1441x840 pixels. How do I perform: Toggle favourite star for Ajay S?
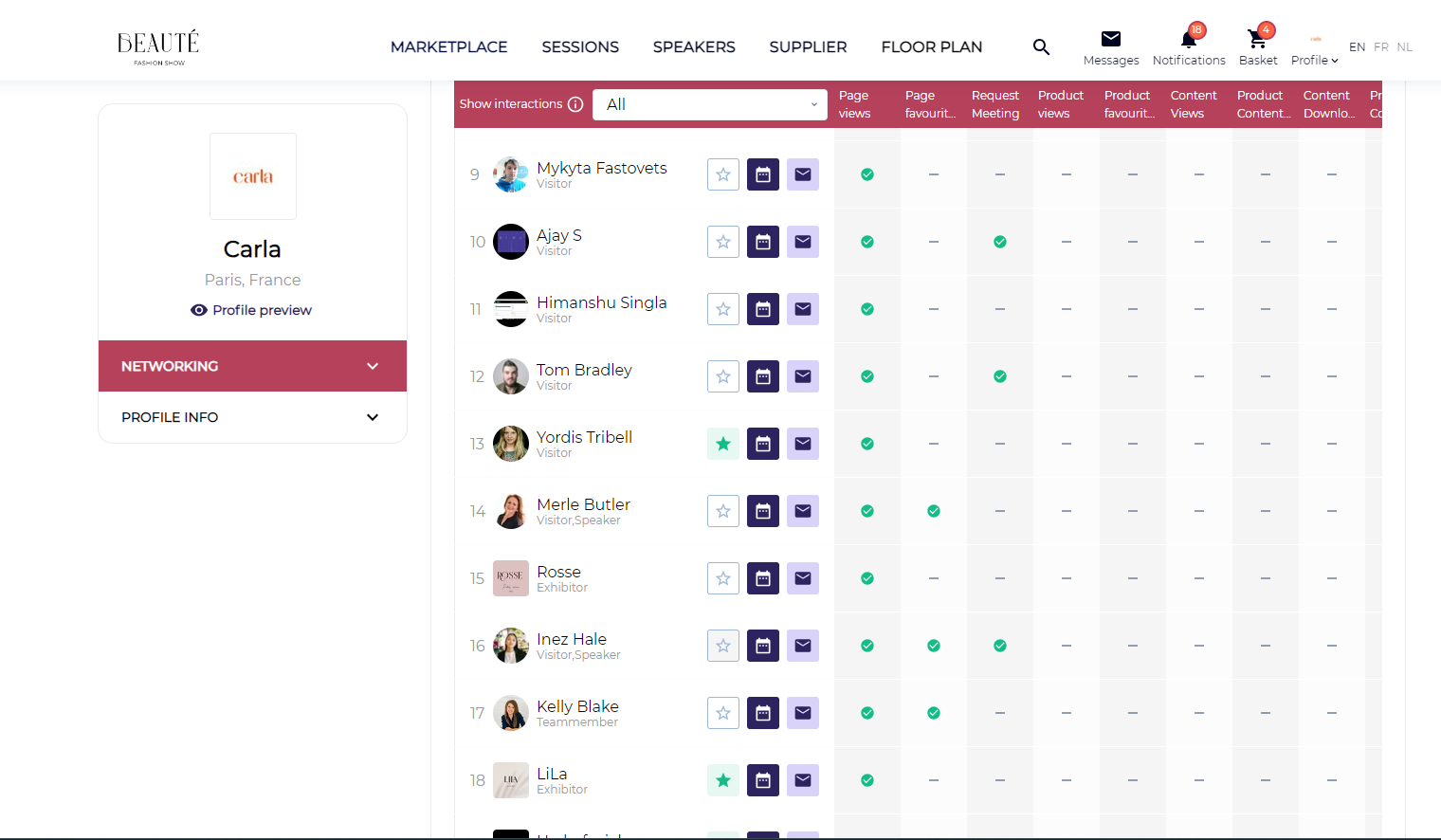point(723,242)
